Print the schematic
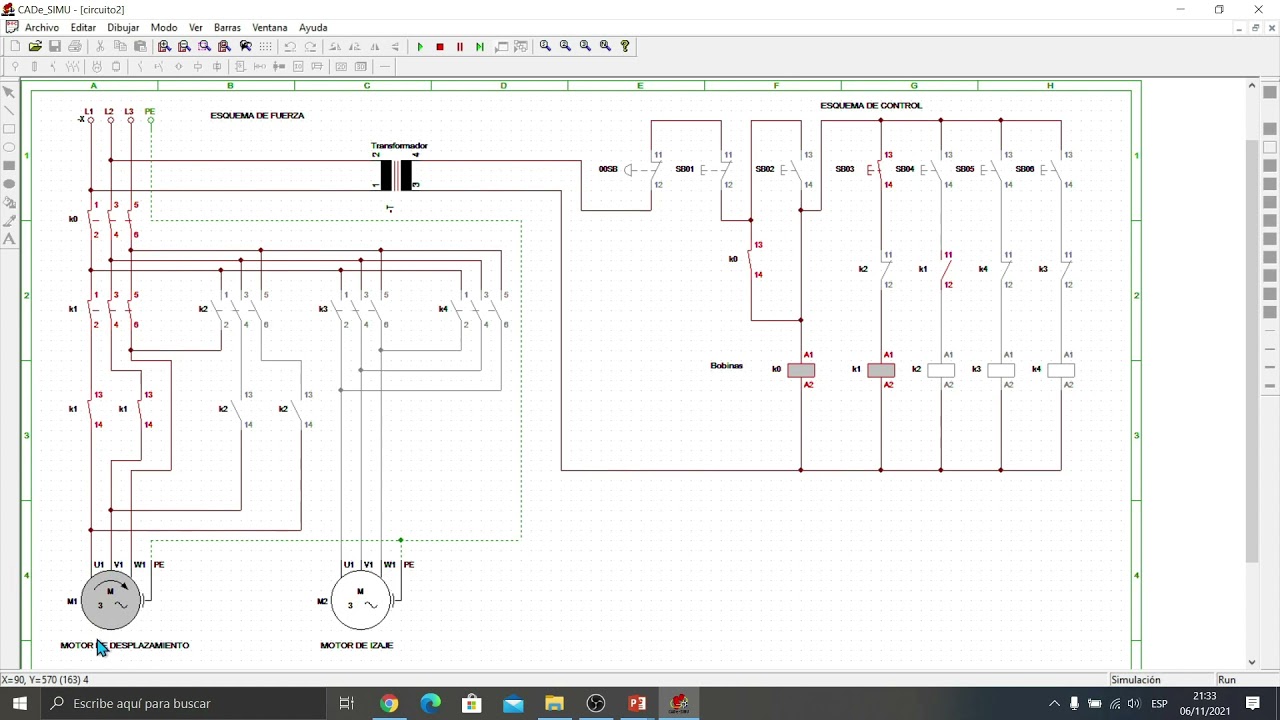Image resolution: width=1280 pixels, height=720 pixels. (75, 46)
